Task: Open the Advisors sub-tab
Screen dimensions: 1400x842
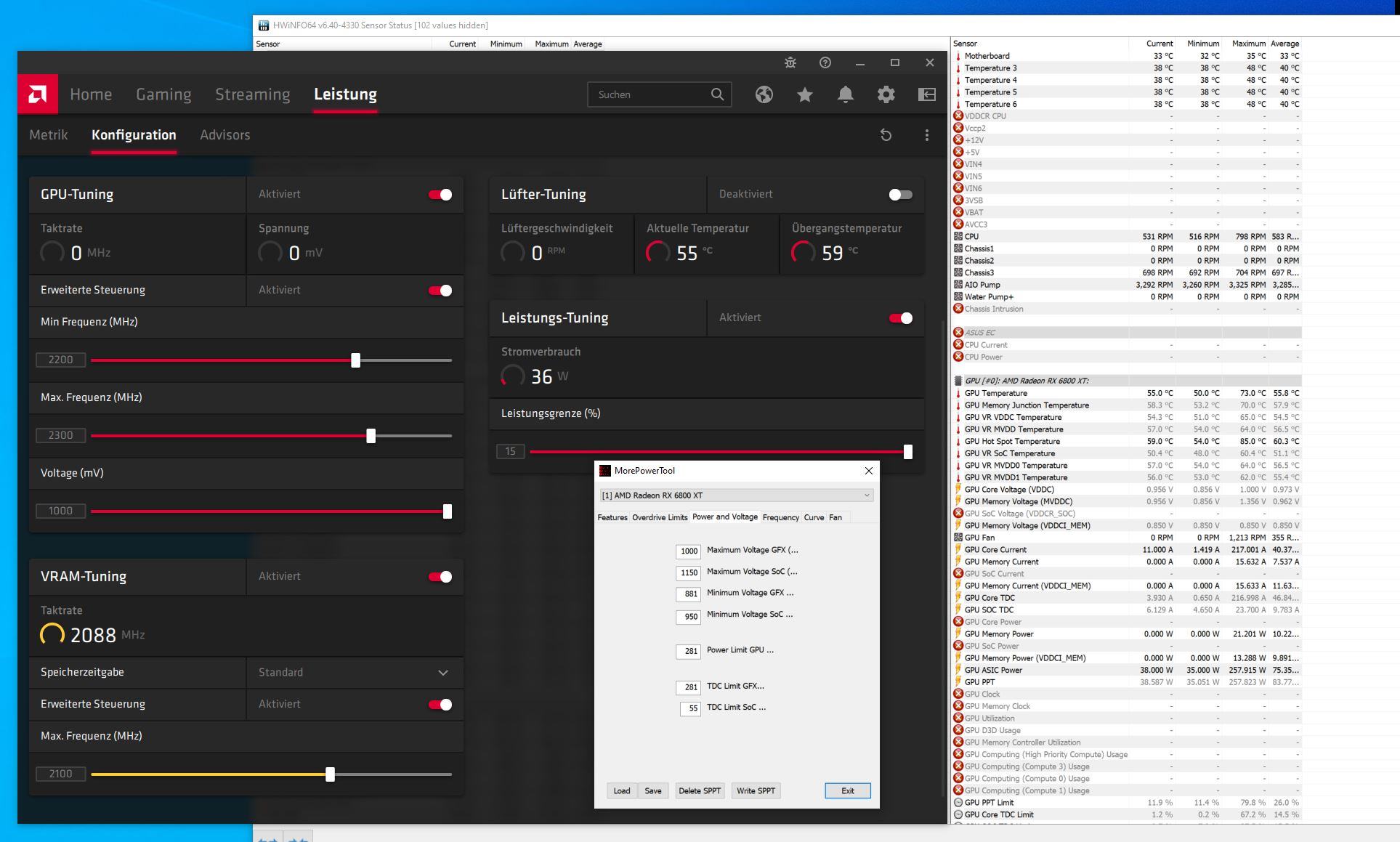Action: pos(225,135)
